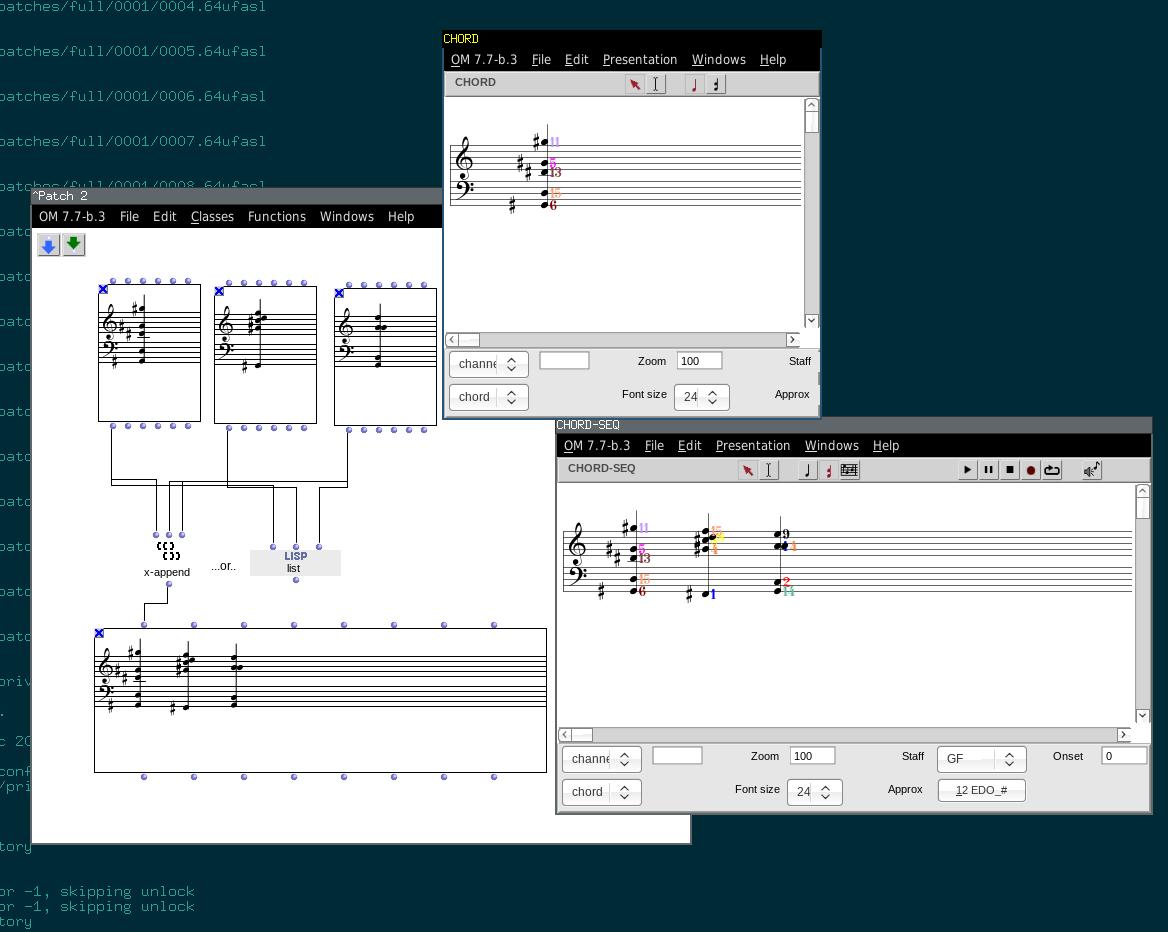The image size is (1168, 932).
Task: Click the LISP list function box
Action: (295, 562)
